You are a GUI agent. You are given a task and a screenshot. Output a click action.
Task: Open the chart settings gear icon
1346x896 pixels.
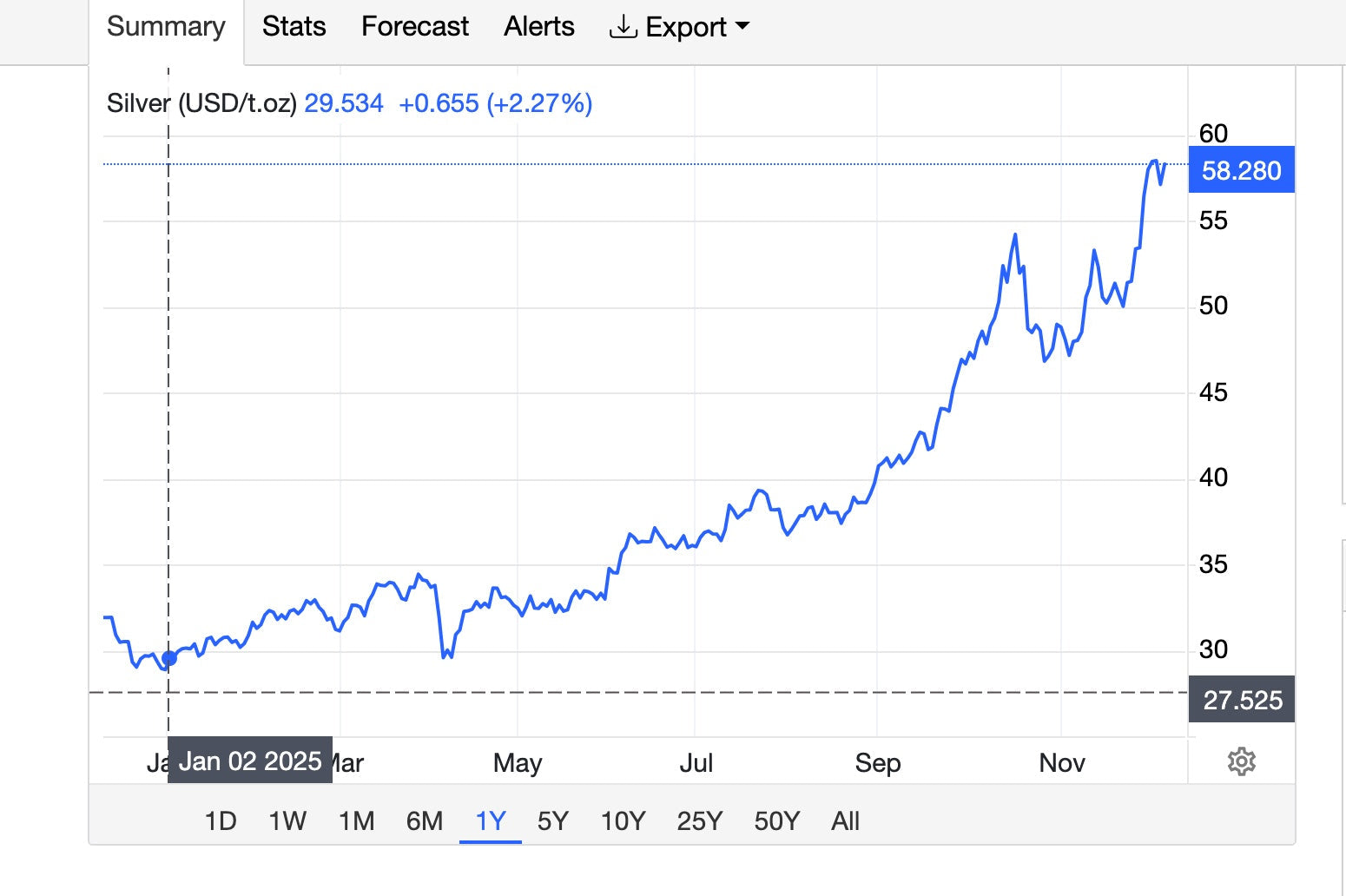pos(1241,761)
